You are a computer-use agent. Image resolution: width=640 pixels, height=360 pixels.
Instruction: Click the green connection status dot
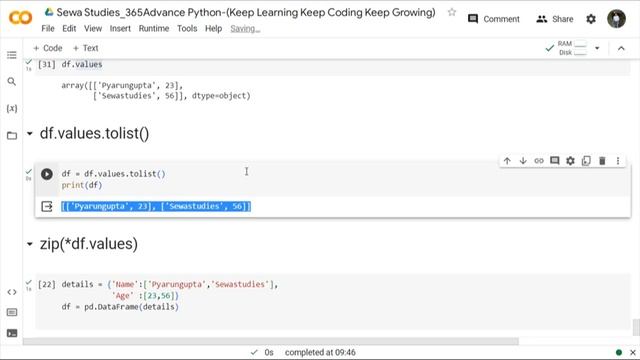[x=619, y=352]
